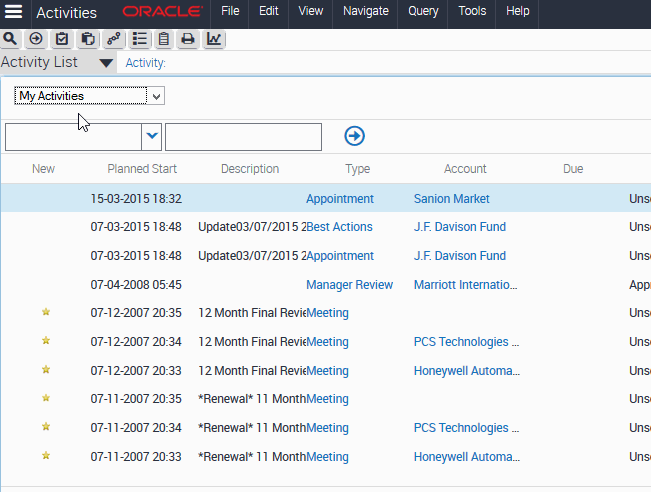Open the File menu
This screenshot has width=651, height=492.
[230, 11]
